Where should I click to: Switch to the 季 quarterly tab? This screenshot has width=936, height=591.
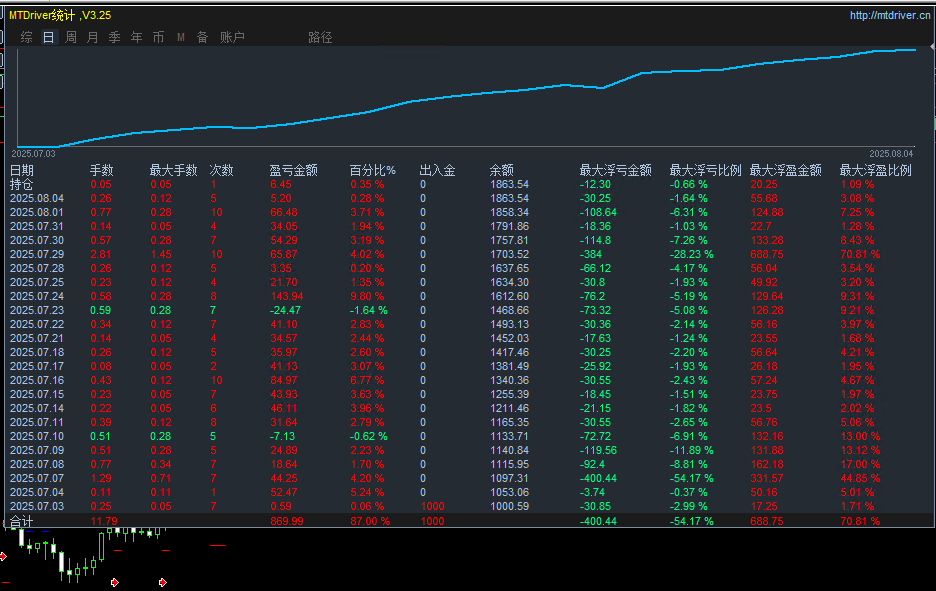point(115,37)
